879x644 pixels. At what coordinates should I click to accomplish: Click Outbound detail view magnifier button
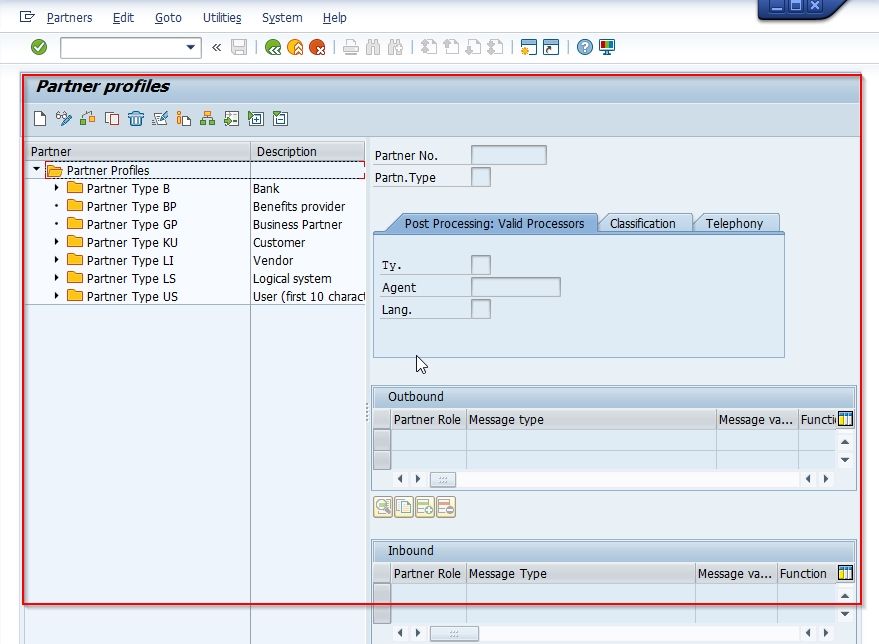point(383,507)
